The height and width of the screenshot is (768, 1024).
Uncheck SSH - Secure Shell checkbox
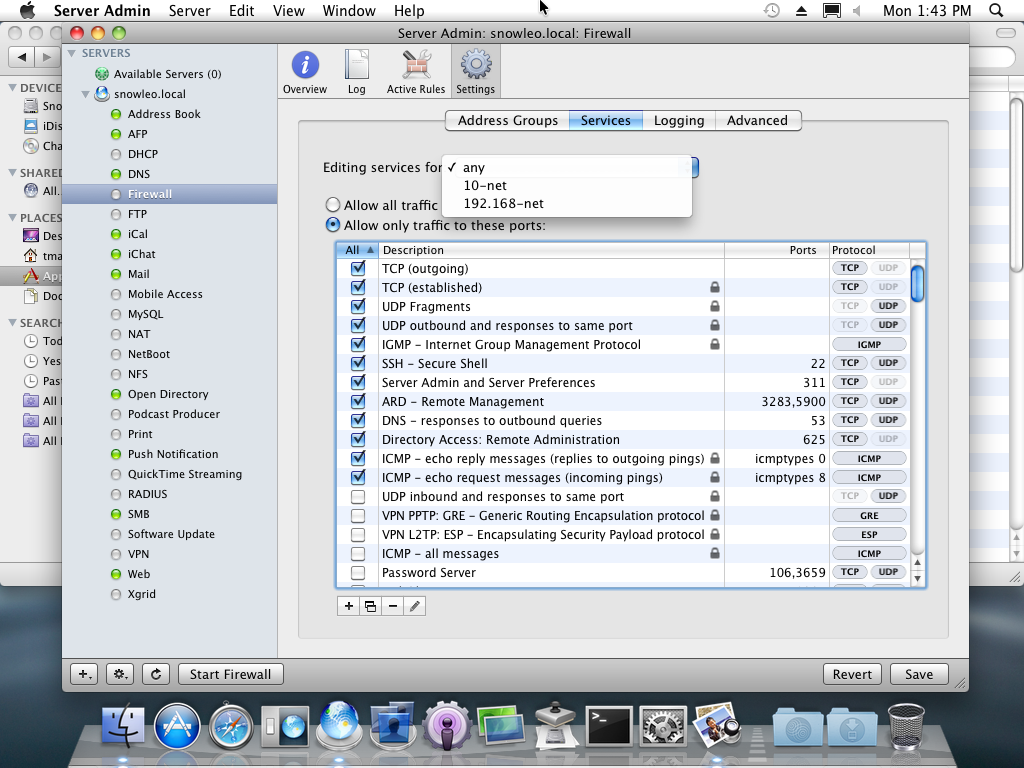click(x=358, y=363)
